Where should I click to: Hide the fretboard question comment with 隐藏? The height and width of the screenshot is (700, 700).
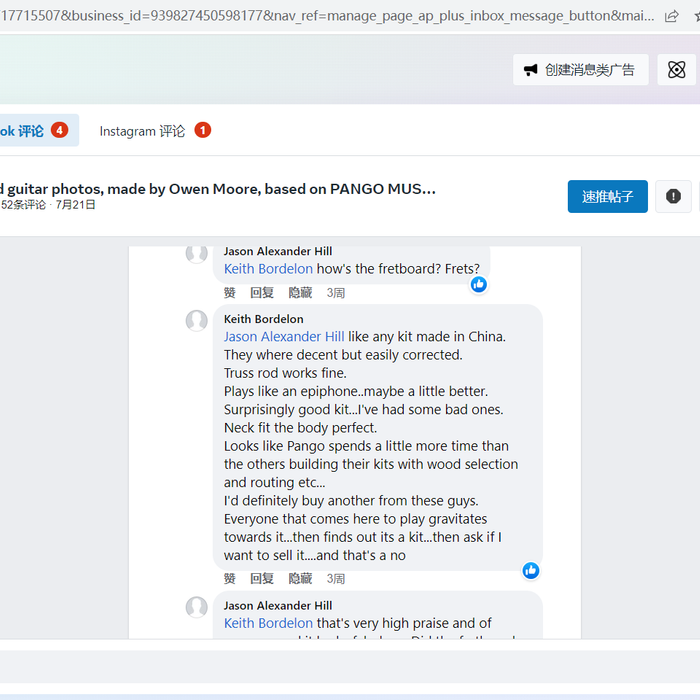click(x=300, y=293)
